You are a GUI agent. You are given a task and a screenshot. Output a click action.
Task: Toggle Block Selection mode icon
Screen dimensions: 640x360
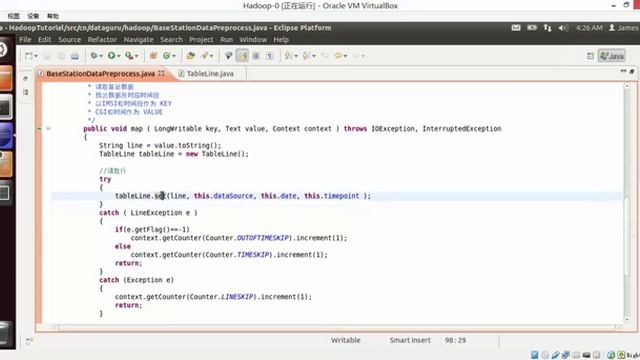click(256, 56)
